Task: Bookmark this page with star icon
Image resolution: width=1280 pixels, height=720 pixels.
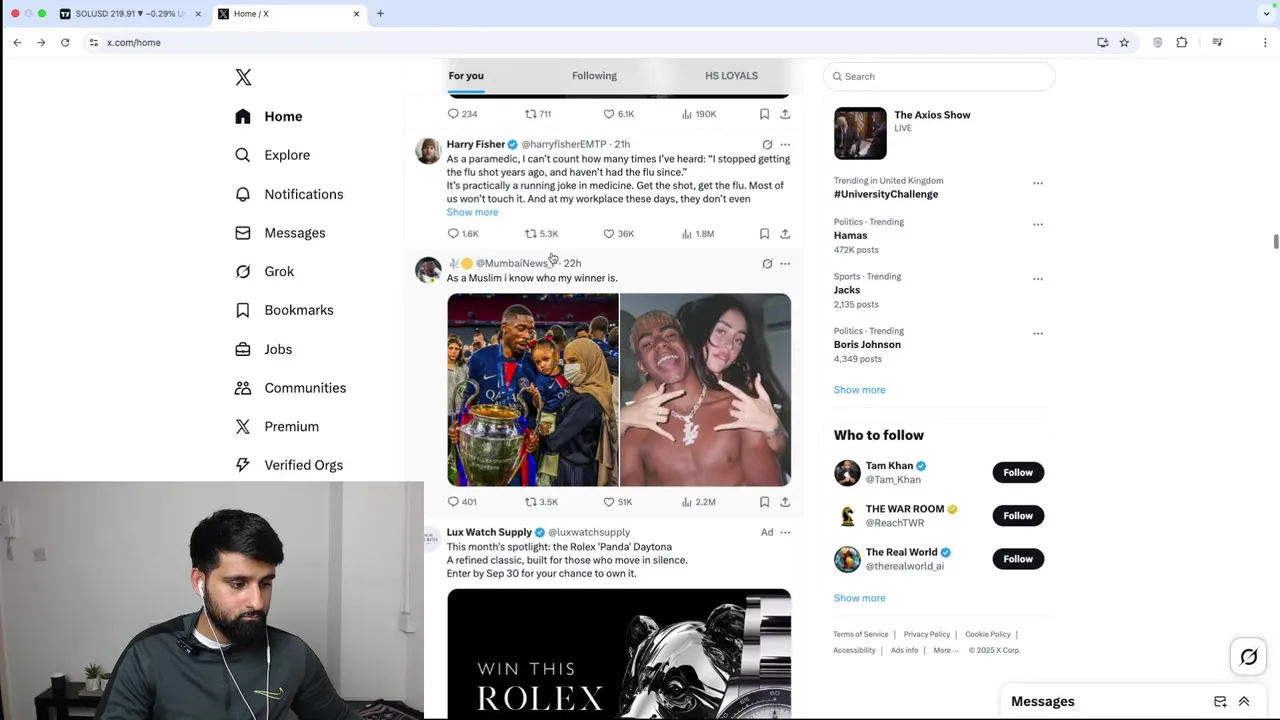Action: pyautogui.click(x=1124, y=42)
